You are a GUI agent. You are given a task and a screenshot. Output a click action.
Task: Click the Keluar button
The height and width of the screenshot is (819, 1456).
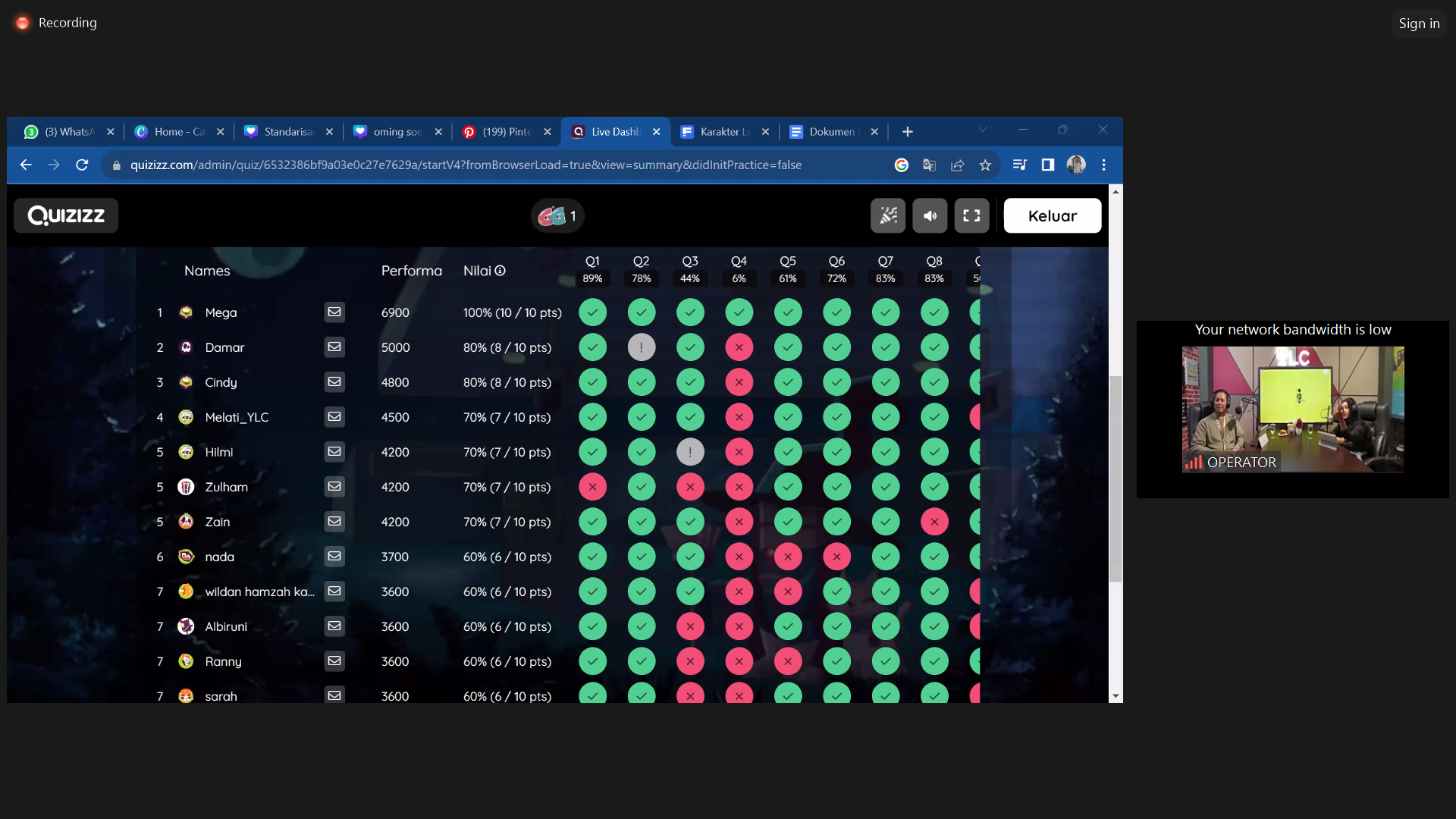pyautogui.click(x=1052, y=216)
